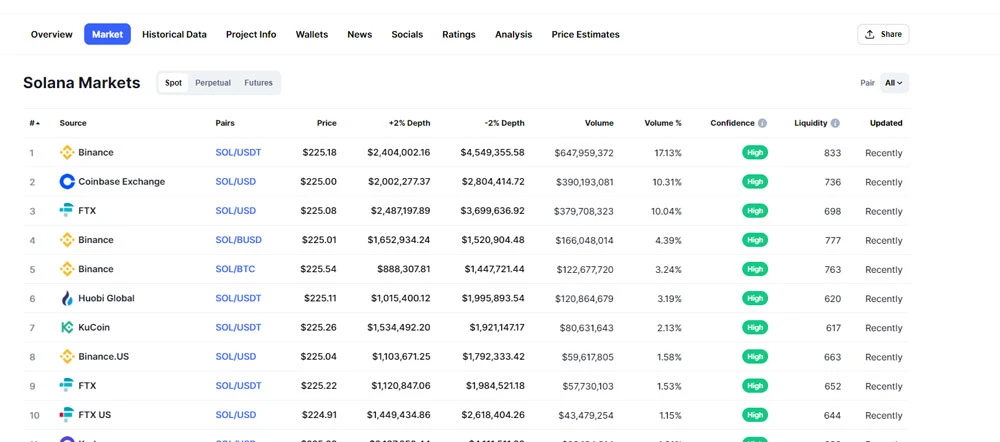Viewport: 1000px width, 442px height.
Task: Click the Coinbase Exchange logo icon
Action: click(67, 182)
